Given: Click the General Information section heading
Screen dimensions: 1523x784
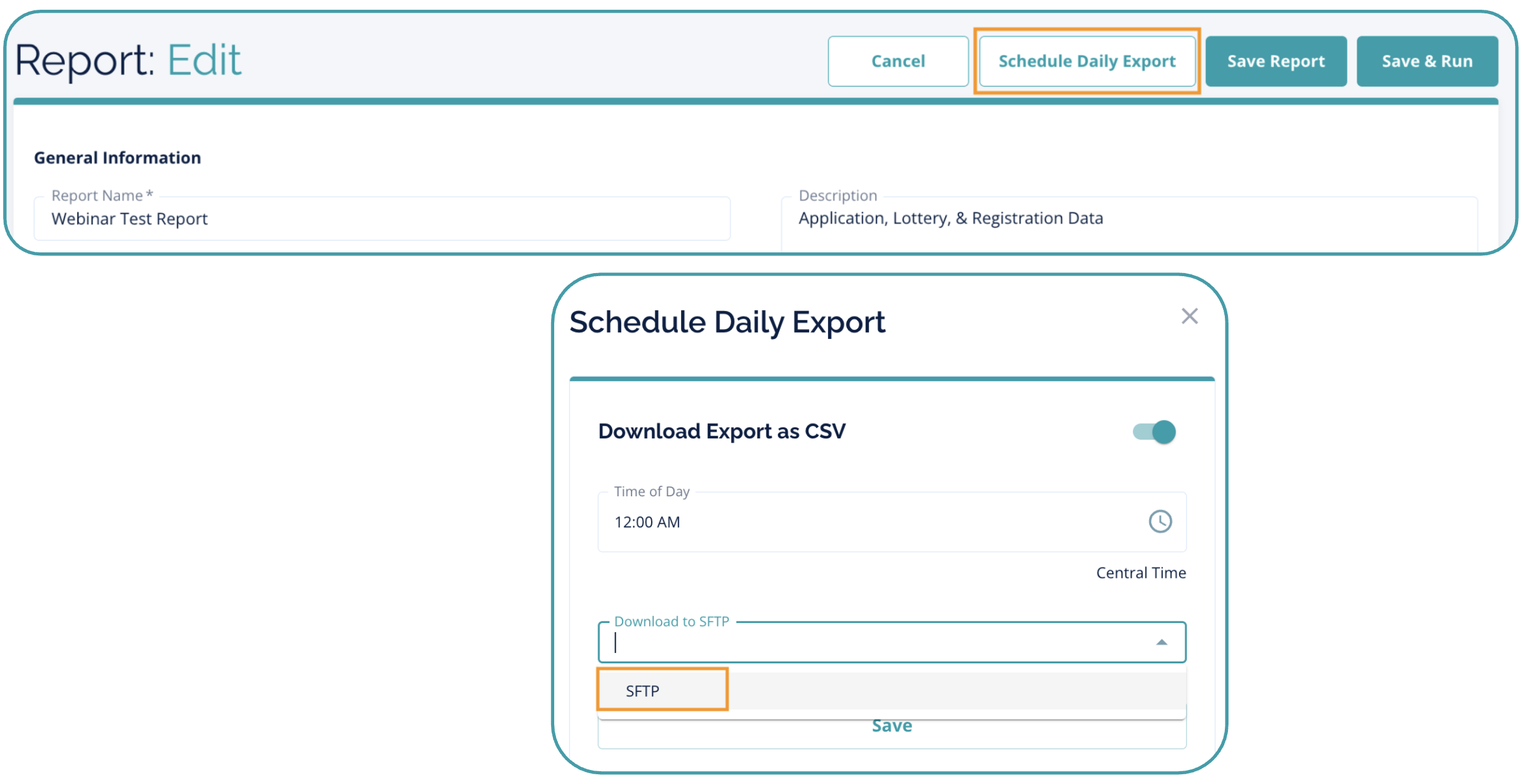Looking at the screenshot, I should click(x=117, y=158).
